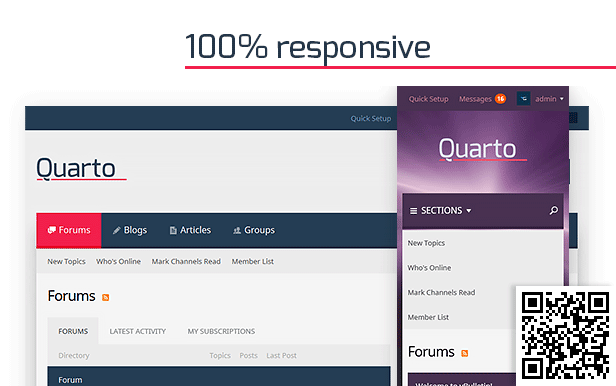Image resolution: width=616 pixels, height=386 pixels.
Task: Click the hamburger icon beside SECTIONS
Action: pos(413,211)
